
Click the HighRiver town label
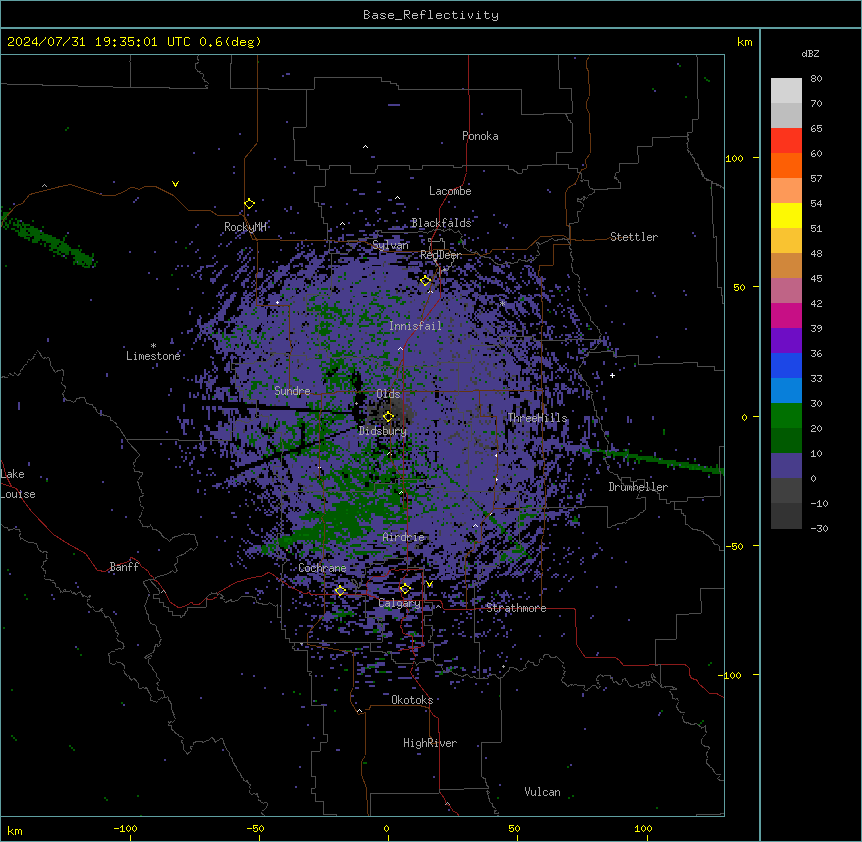click(x=430, y=743)
